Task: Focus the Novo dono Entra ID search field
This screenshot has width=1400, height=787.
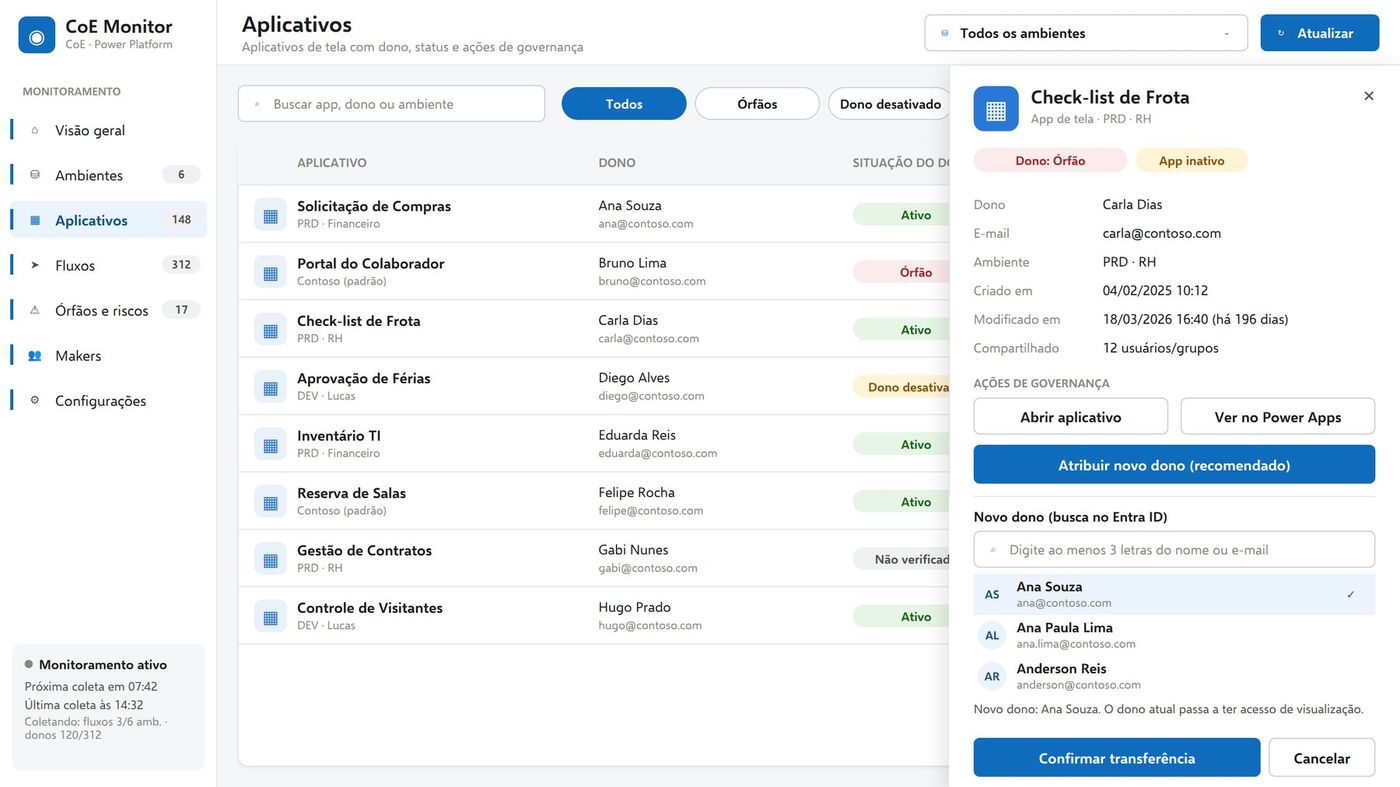Action: 1174,550
